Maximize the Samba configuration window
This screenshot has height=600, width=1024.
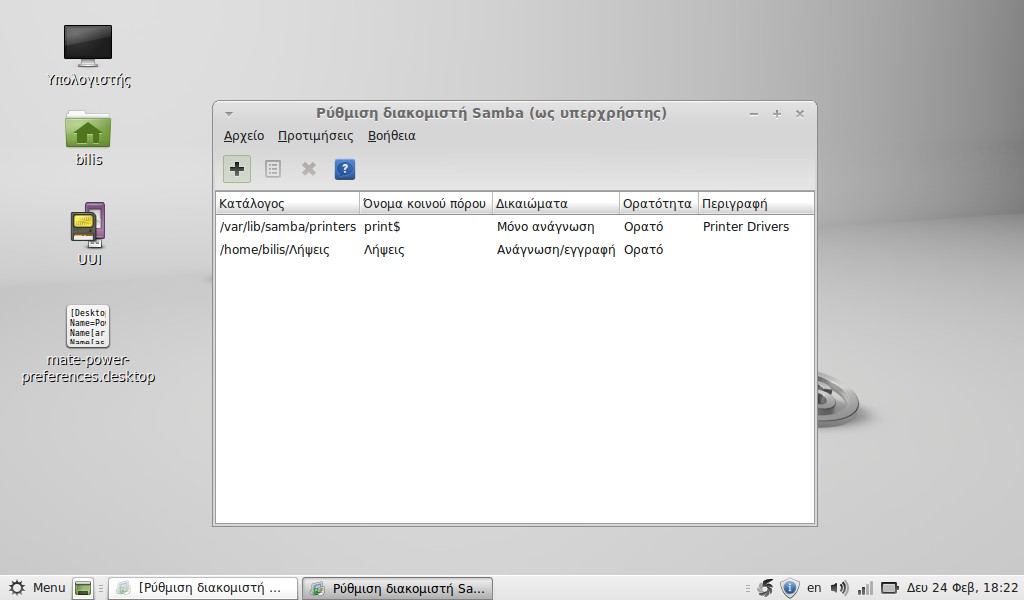pos(776,114)
